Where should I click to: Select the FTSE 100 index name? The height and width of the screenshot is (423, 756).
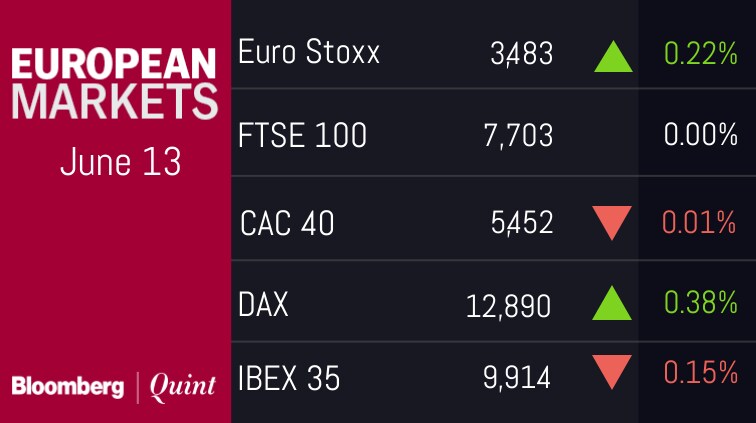[x=303, y=135]
